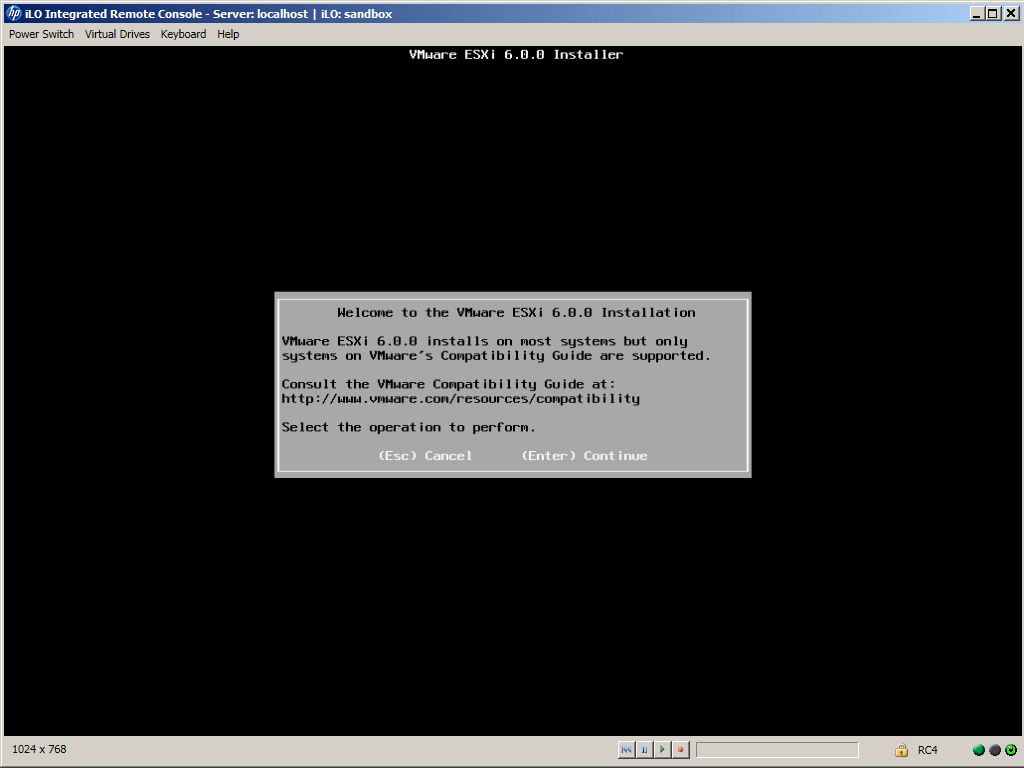Open the Keyboard menu

click(183, 34)
